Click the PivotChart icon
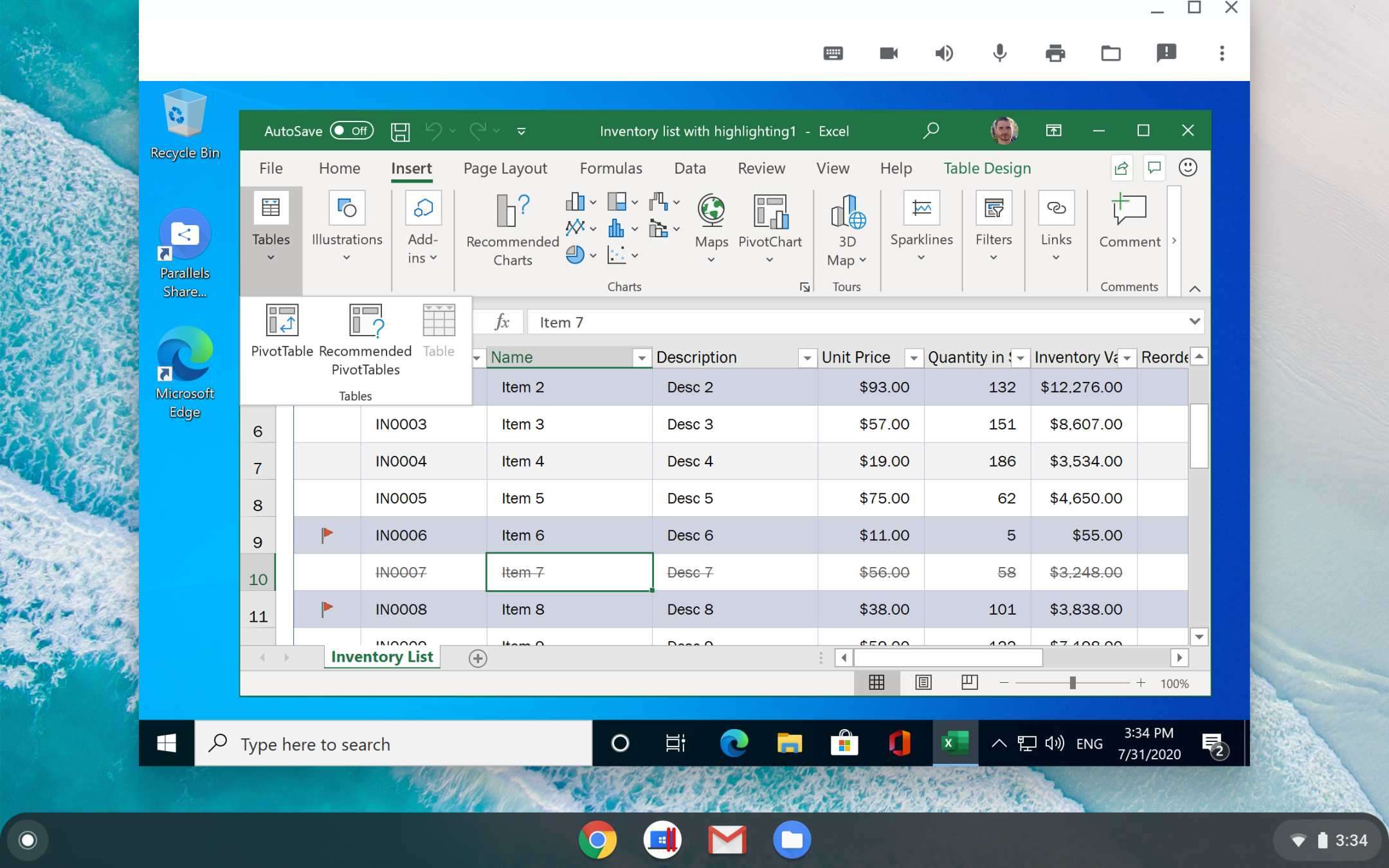Viewport: 1389px width, 868px height. pos(770,212)
